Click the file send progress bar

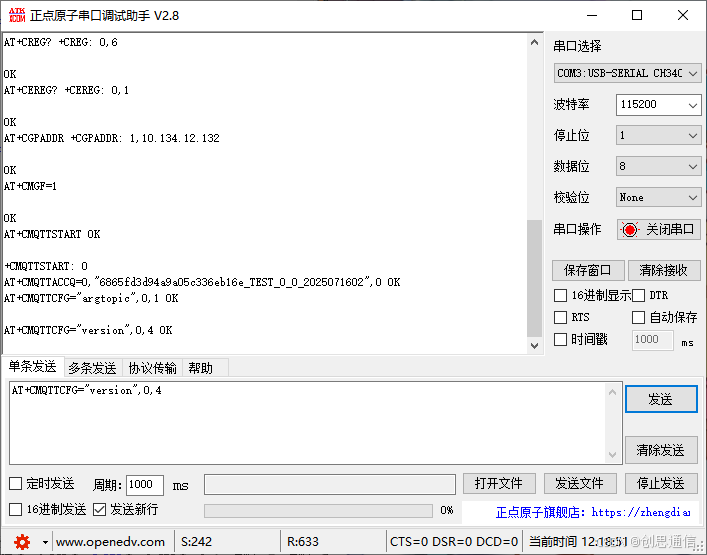318,511
